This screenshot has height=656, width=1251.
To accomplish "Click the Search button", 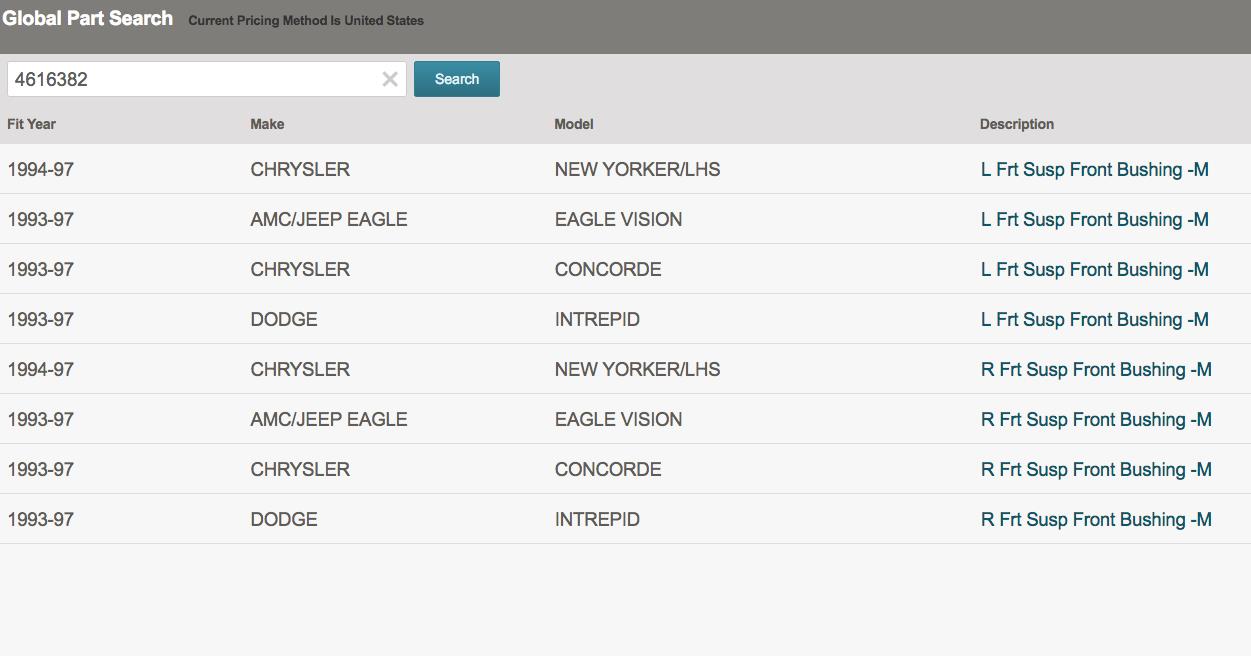I will click(457, 79).
